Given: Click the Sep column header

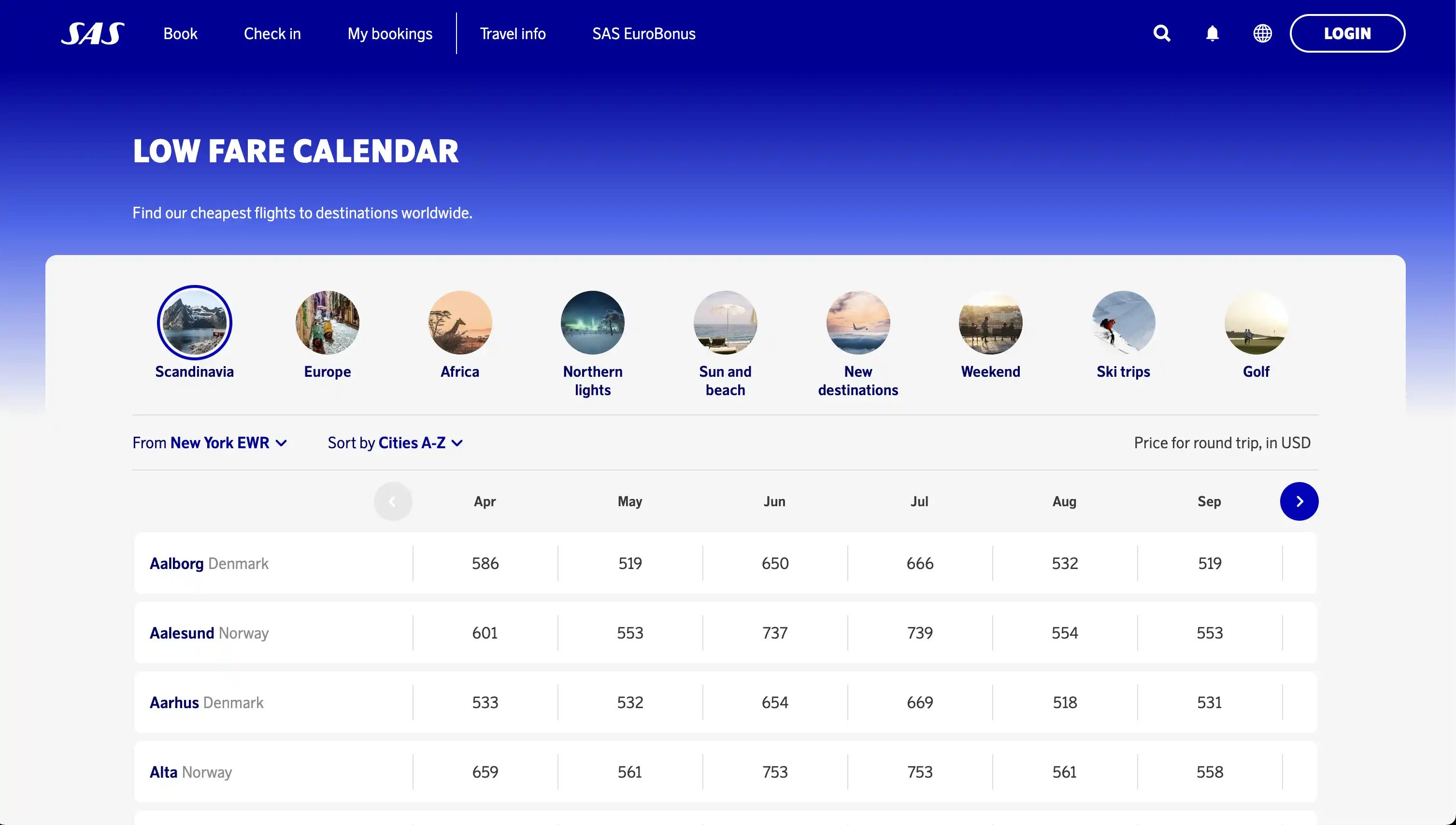Looking at the screenshot, I should click(x=1209, y=501).
